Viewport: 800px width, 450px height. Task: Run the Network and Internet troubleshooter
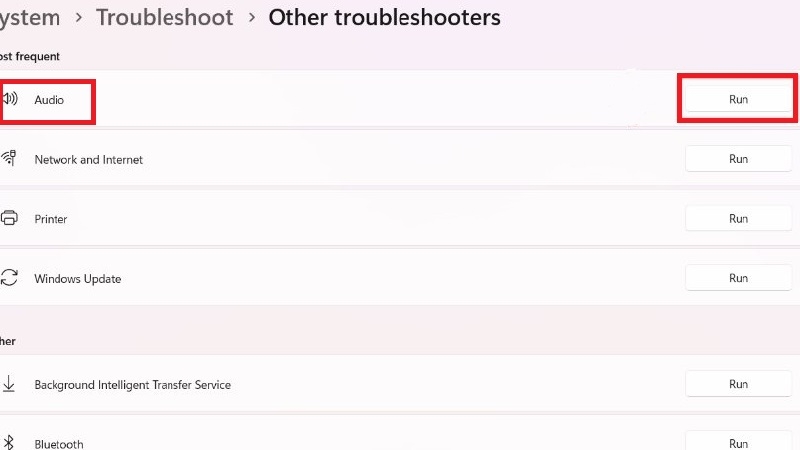738,159
